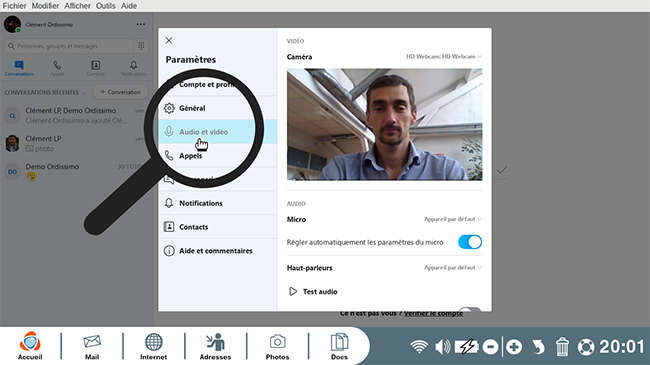Open the Afficher menu
Screen dimensions: 650x365
78,6
